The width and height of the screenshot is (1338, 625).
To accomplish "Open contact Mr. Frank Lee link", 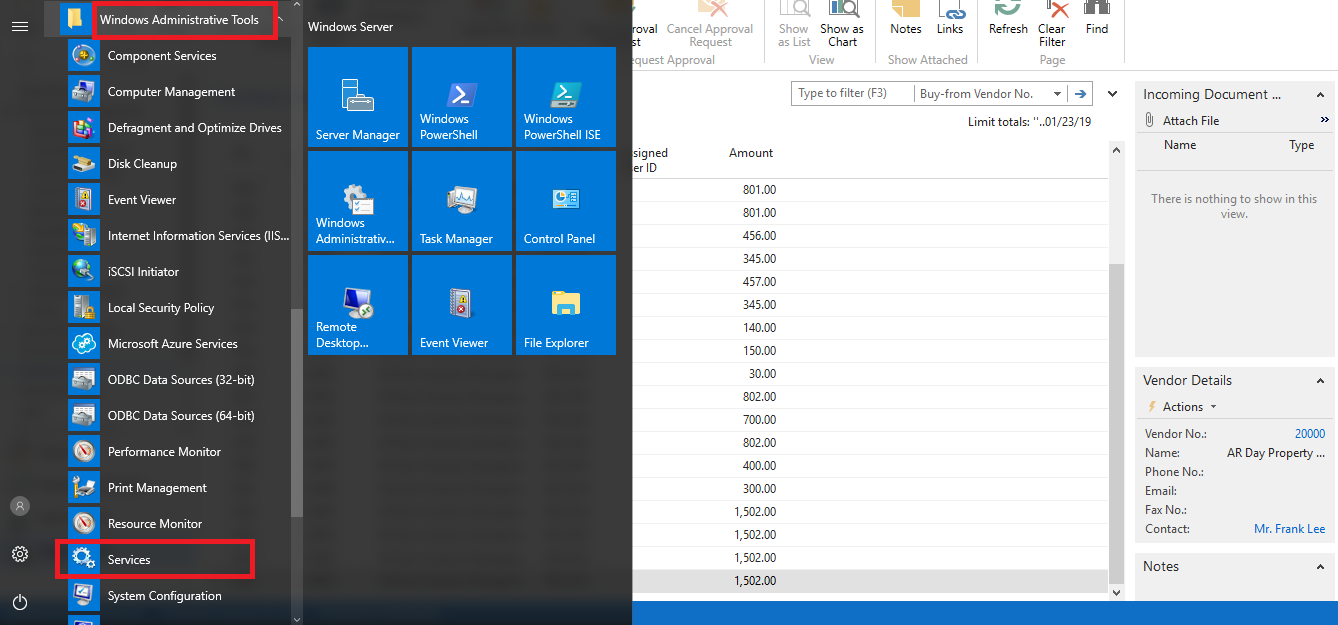I will tap(1290, 529).
